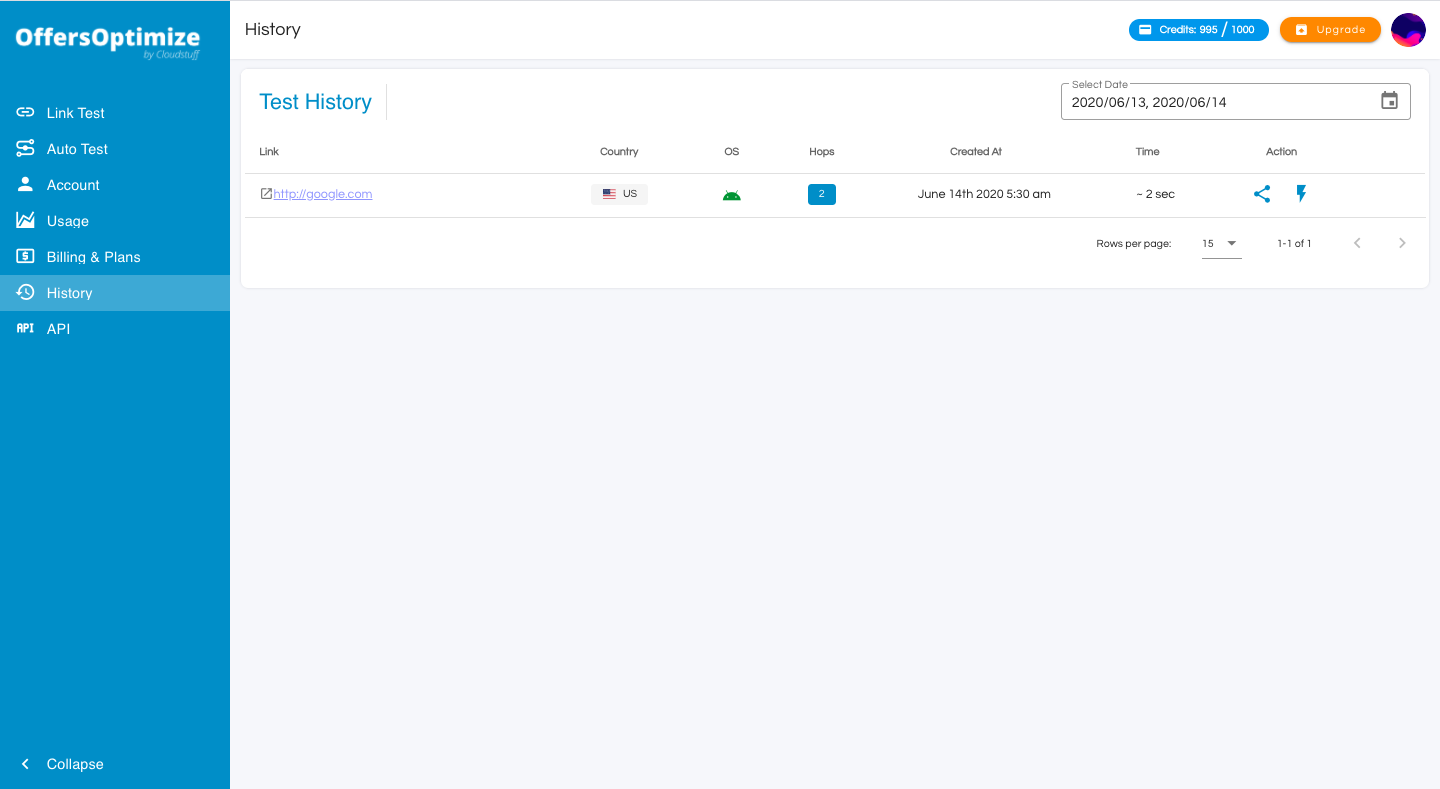Click the lightning bolt retest icon
This screenshot has width=1440, height=789.
pos(1301,194)
